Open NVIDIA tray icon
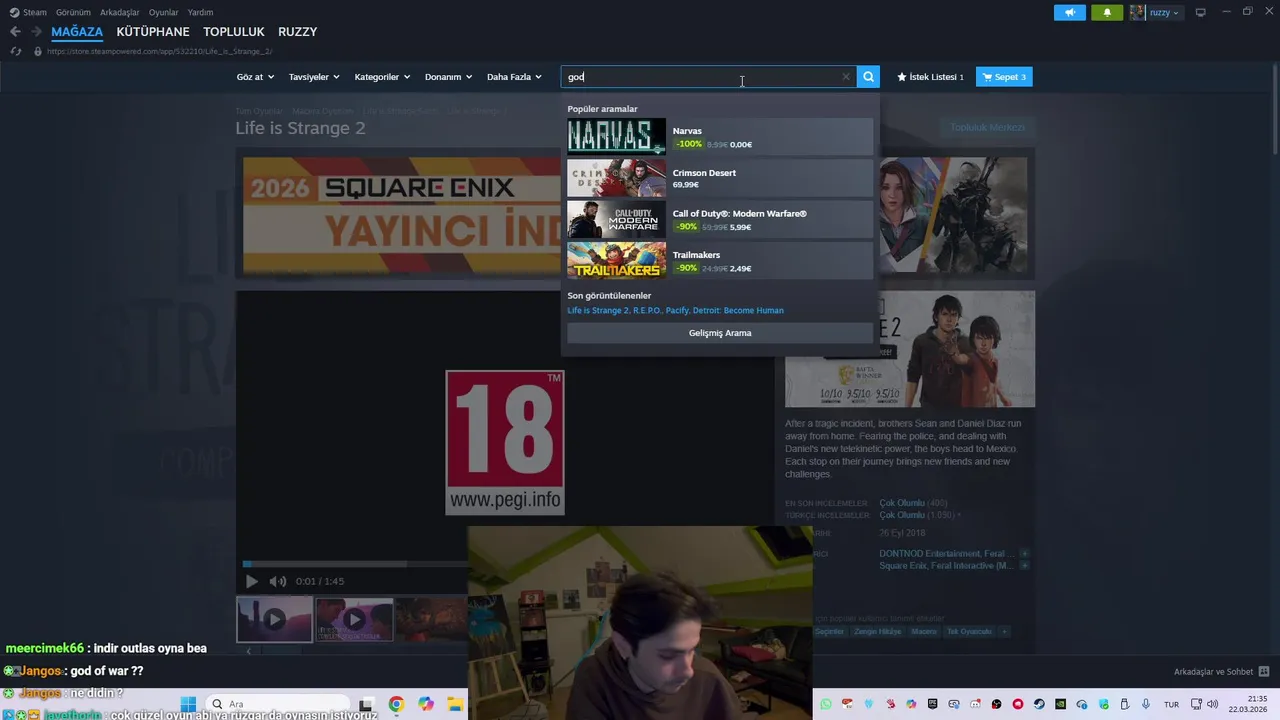 1060,704
